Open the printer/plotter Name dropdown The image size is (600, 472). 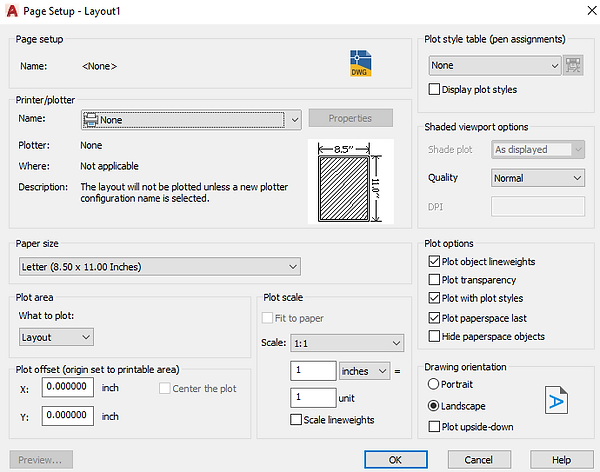click(x=191, y=120)
